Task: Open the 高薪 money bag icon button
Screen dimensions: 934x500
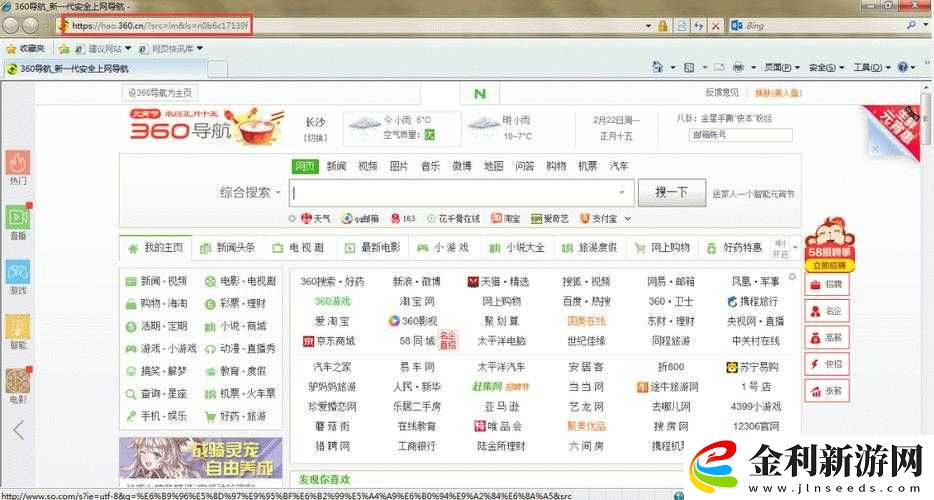Action: 827,338
